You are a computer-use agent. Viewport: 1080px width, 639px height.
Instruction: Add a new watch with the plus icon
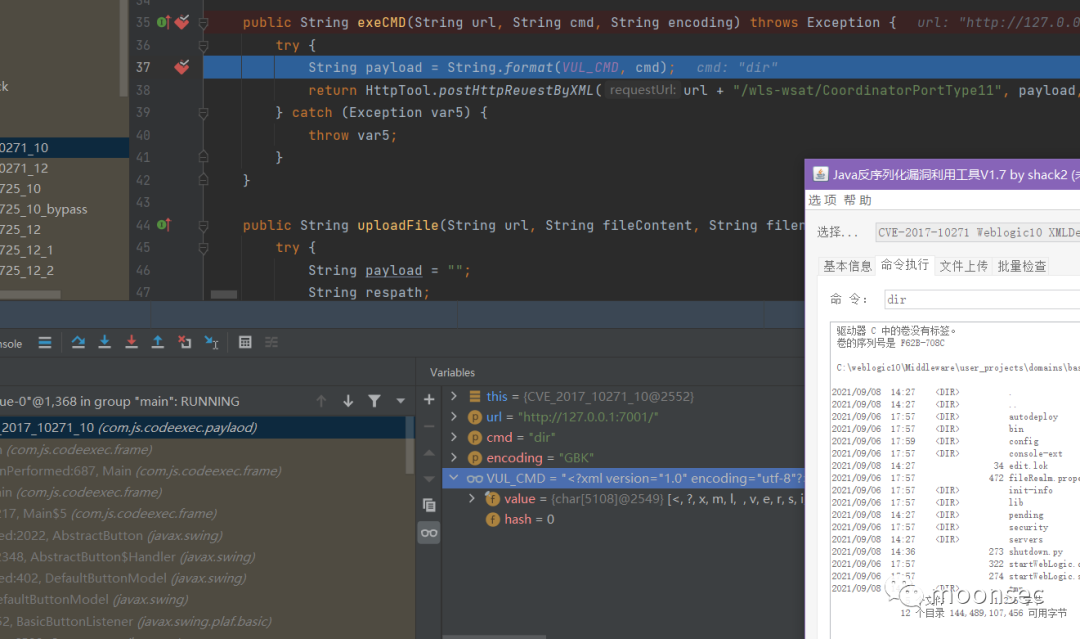[428, 399]
